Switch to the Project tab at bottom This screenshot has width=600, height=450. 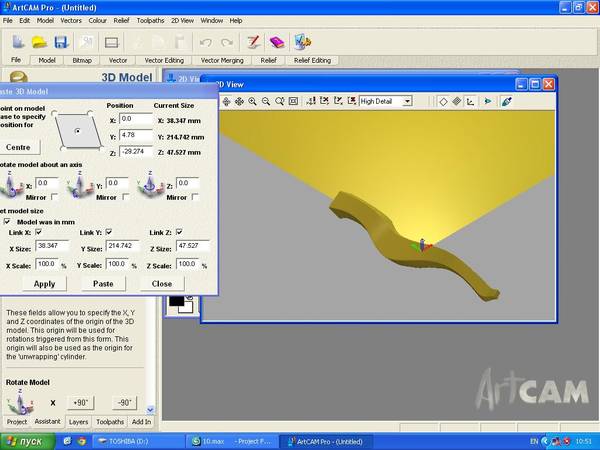coord(17,422)
